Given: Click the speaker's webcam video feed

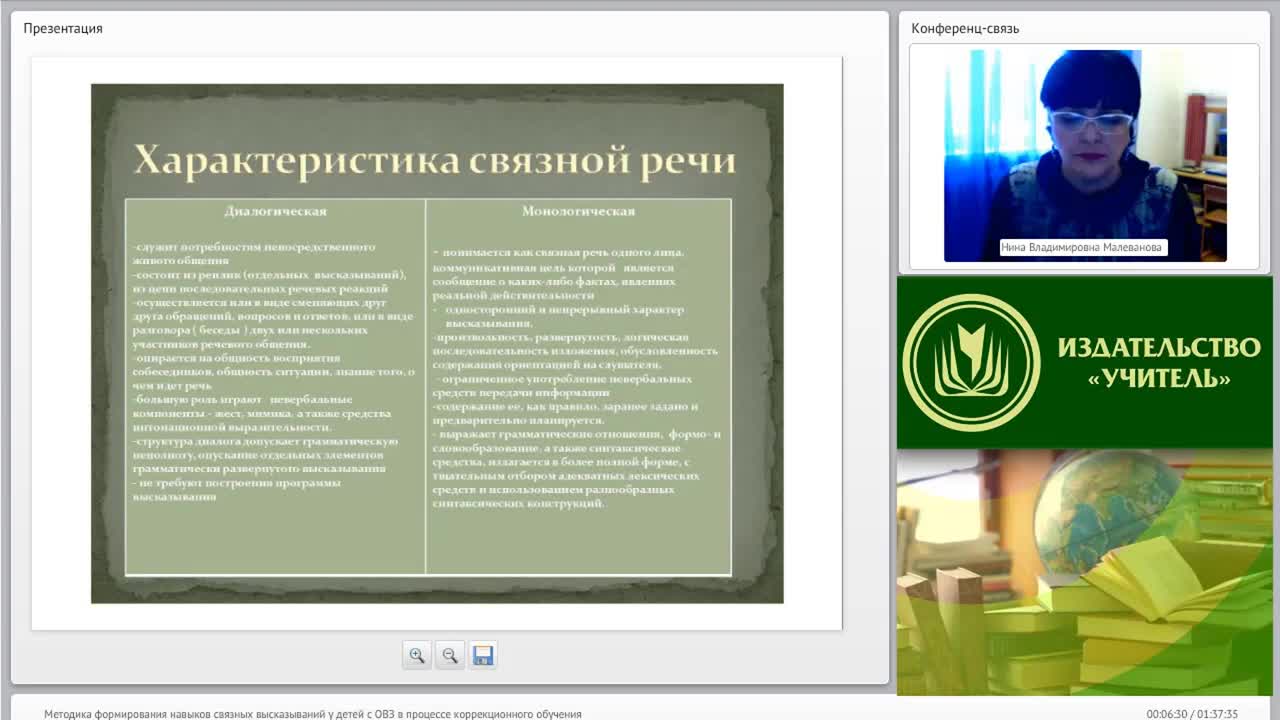Looking at the screenshot, I should (1085, 156).
